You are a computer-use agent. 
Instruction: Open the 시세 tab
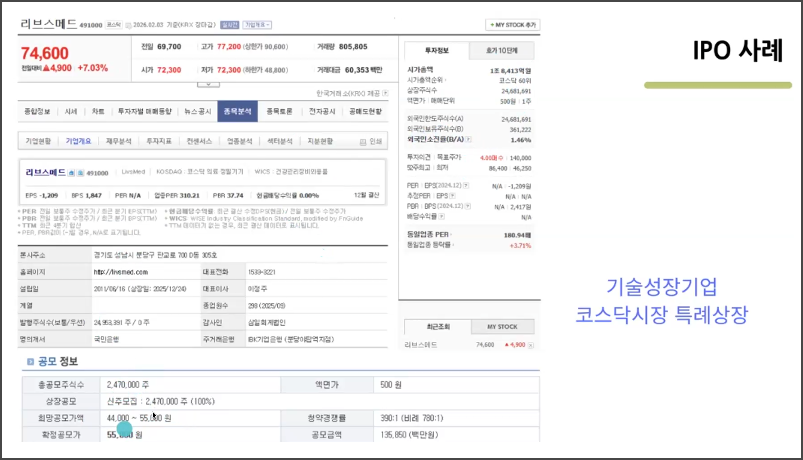(71, 111)
